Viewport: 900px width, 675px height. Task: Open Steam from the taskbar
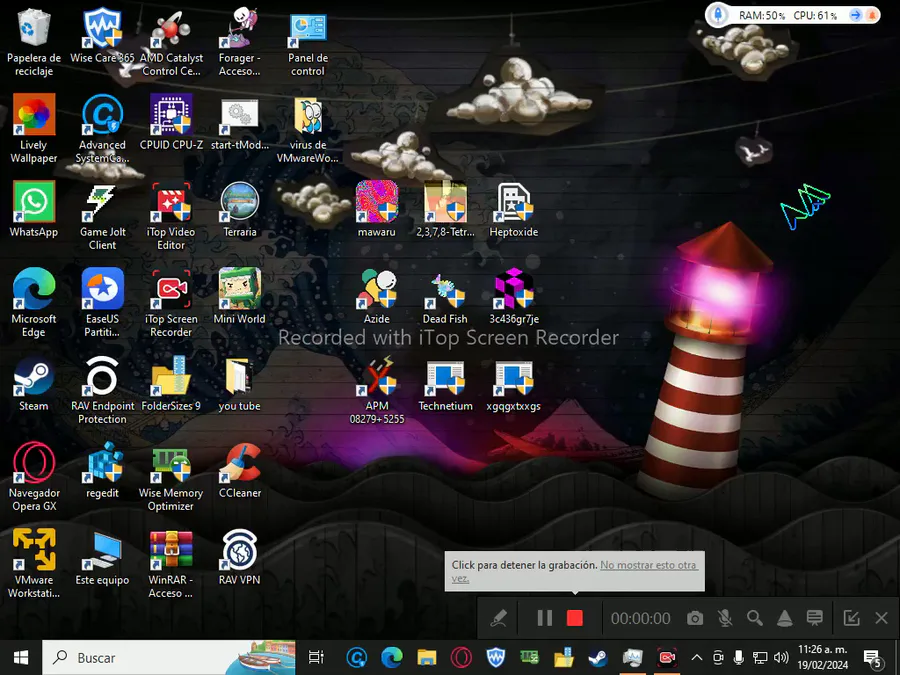pyautogui.click(x=598, y=658)
